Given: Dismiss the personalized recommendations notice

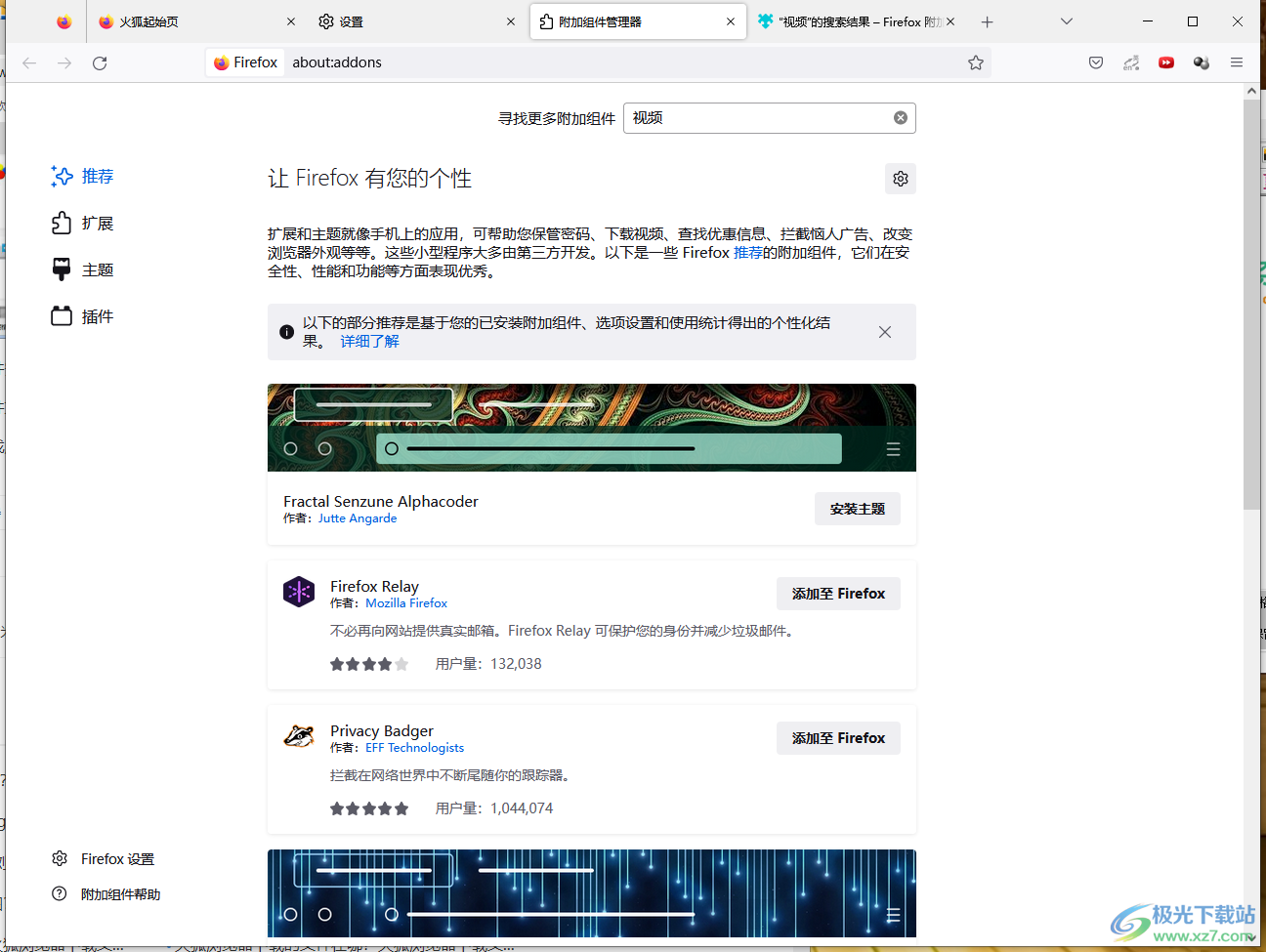Looking at the screenshot, I should (x=885, y=332).
